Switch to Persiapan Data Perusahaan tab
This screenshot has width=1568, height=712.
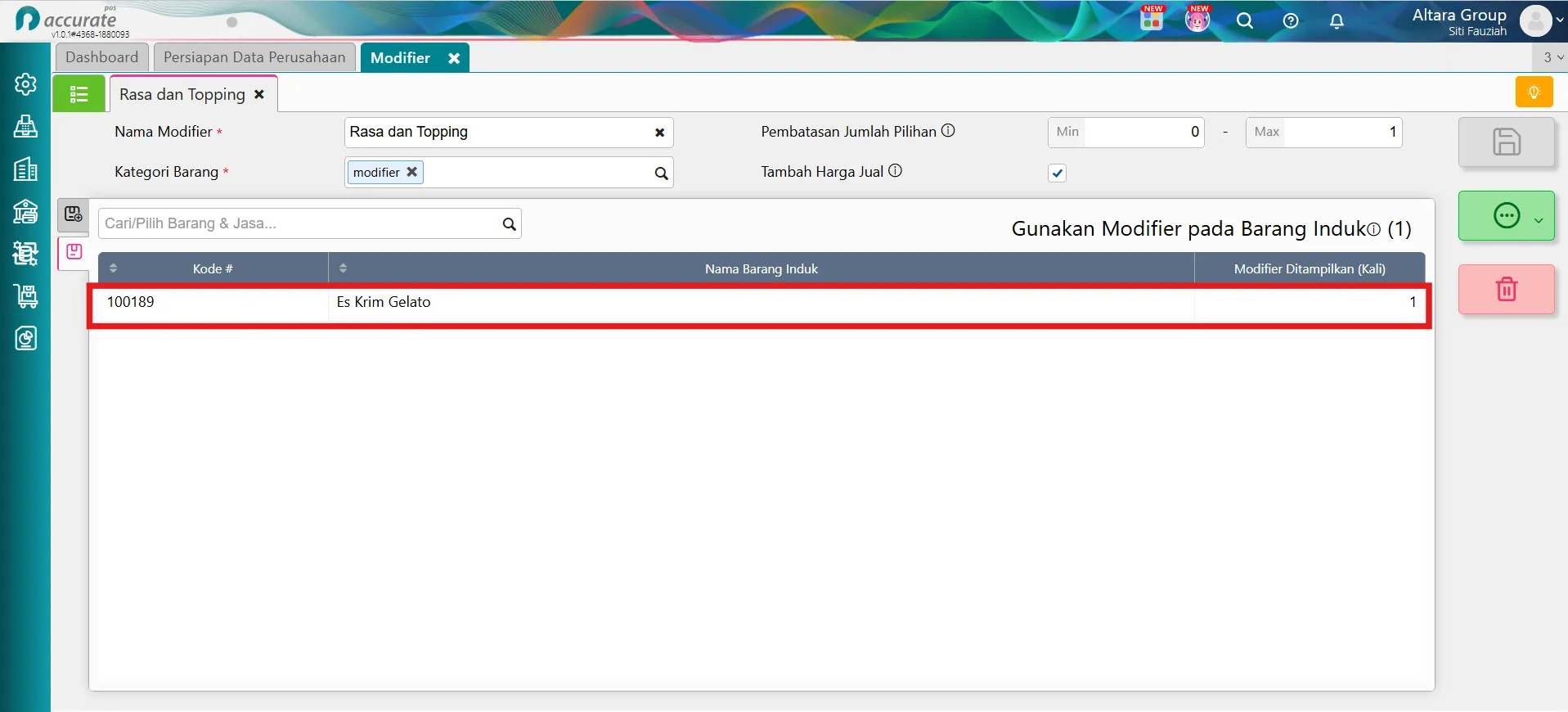point(254,57)
